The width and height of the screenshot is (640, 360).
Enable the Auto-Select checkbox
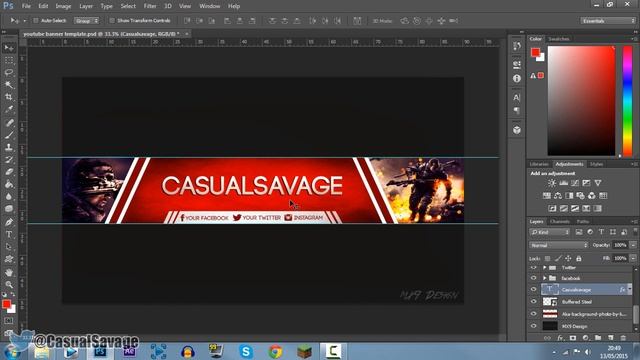(x=36, y=20)
